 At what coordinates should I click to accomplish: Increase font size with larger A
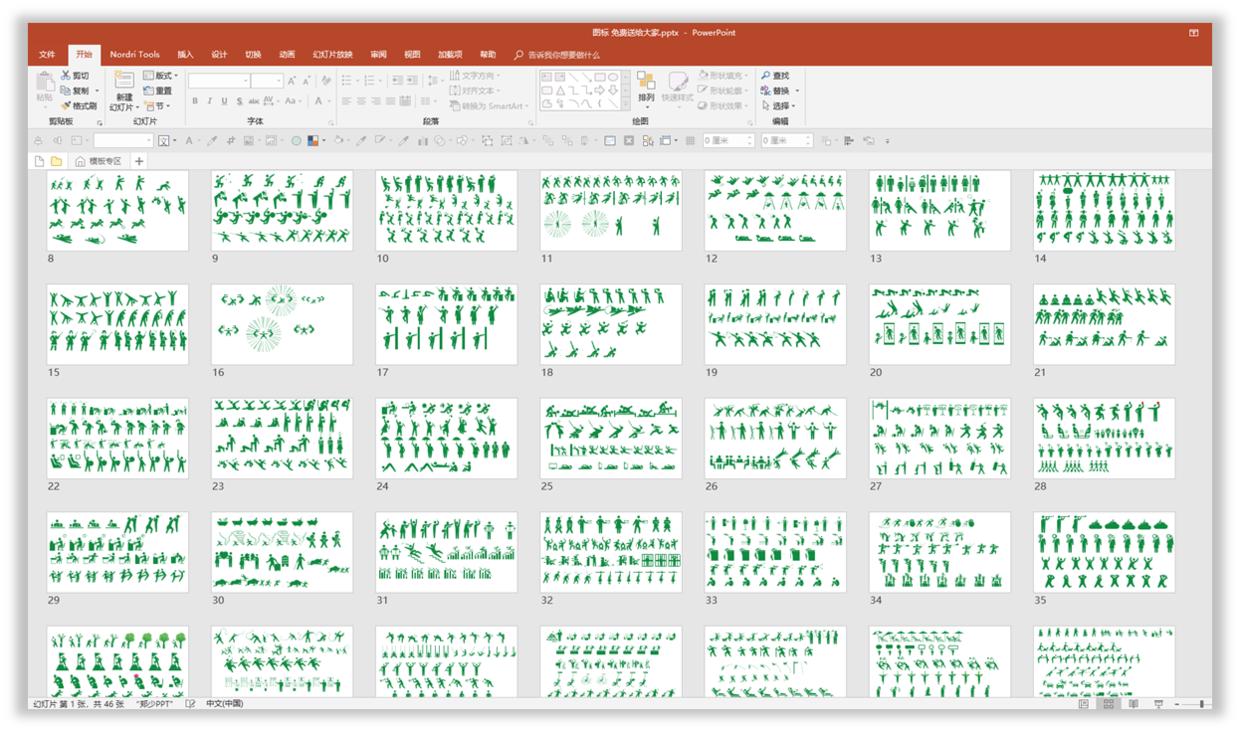[x=292, y=80]
